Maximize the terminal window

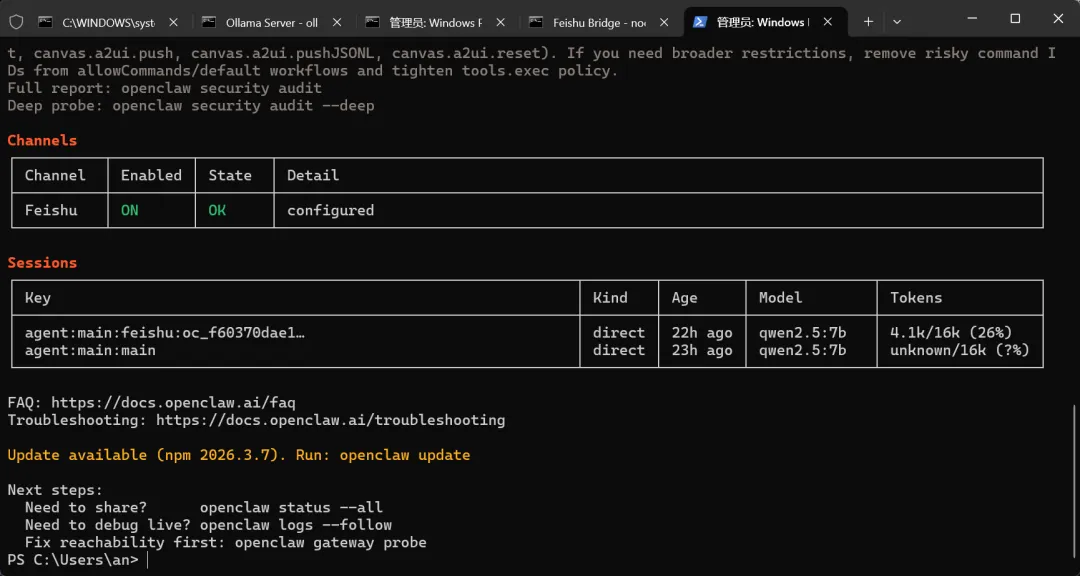[1015, 19]
